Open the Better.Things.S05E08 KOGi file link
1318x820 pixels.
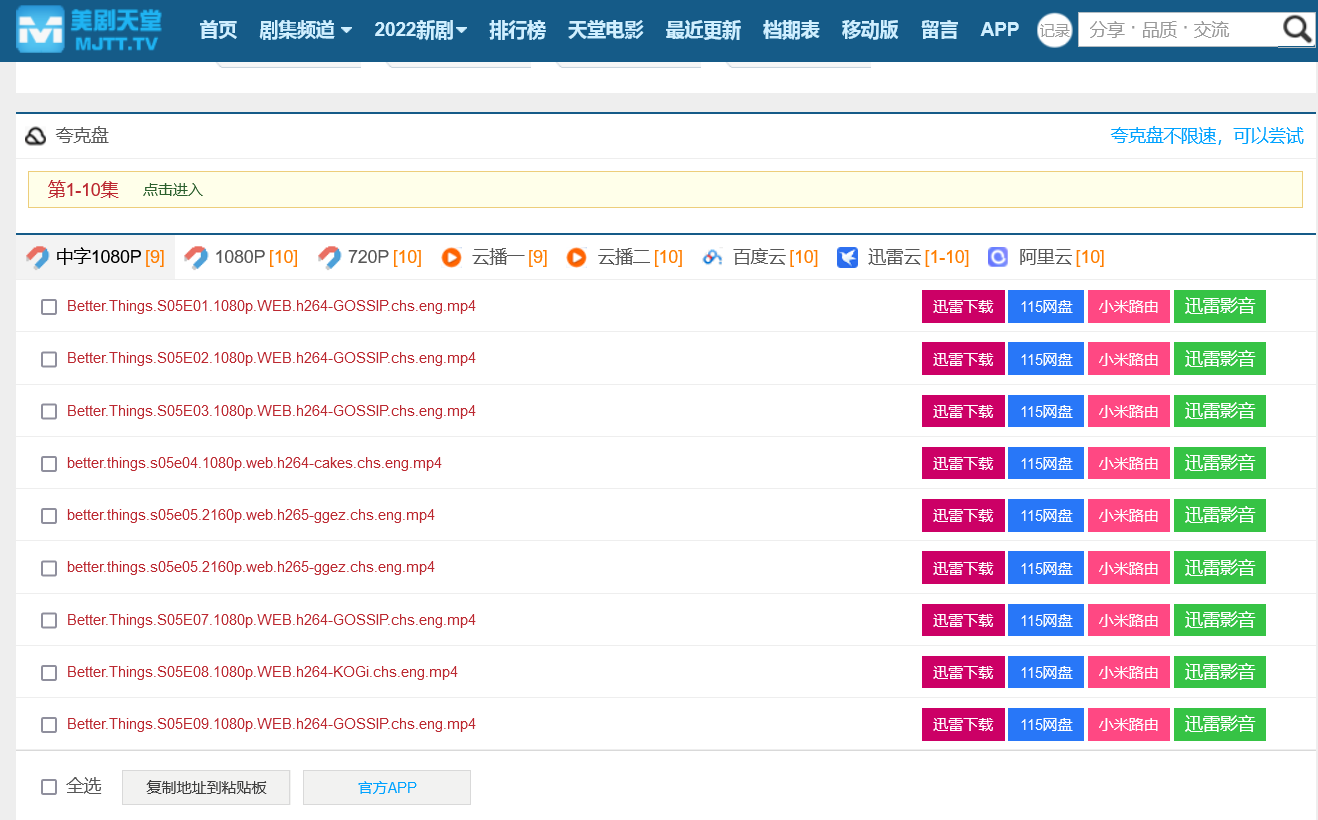[x=262, y=672]
